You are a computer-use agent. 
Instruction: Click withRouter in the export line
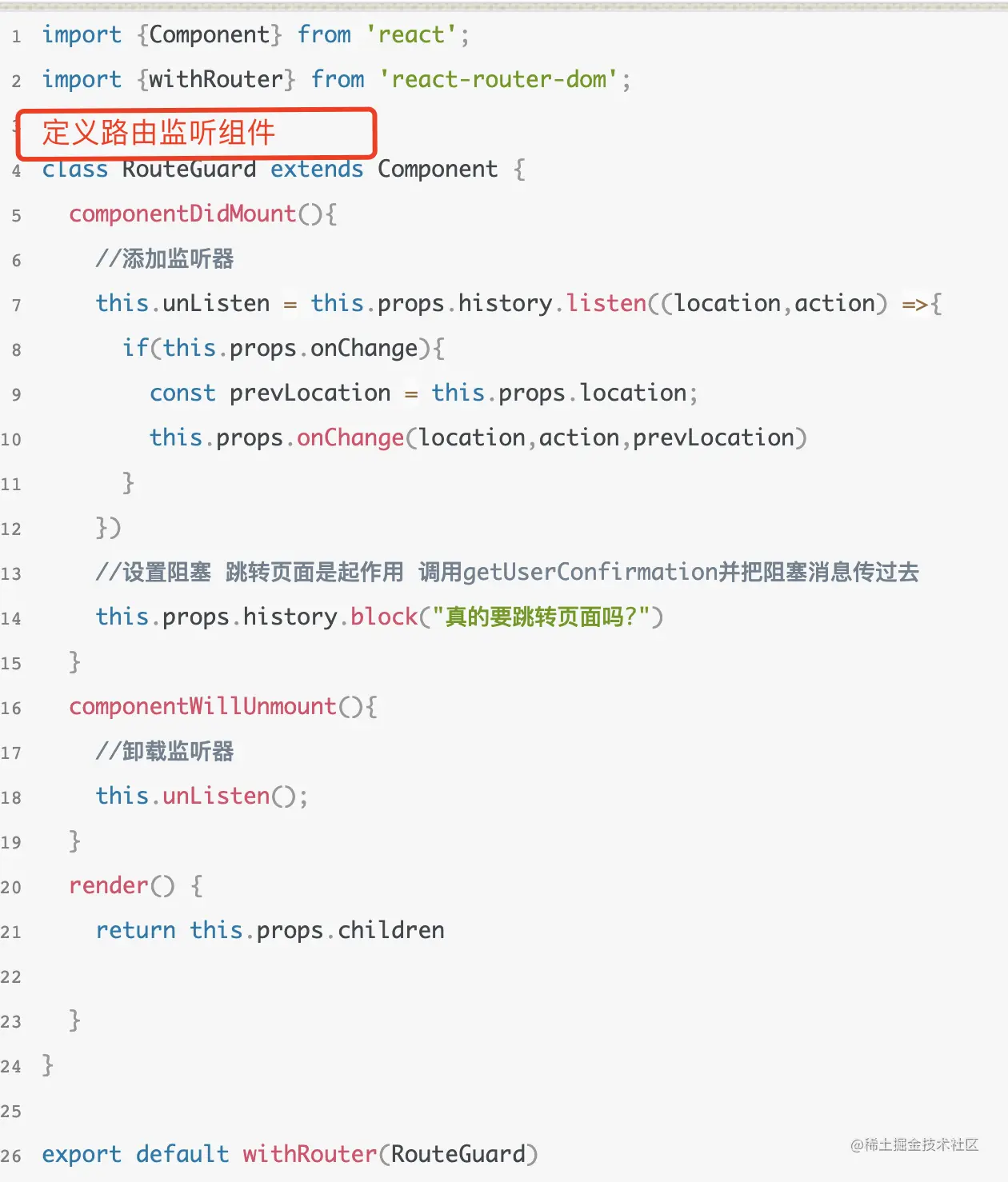[x=310, y=1154]
